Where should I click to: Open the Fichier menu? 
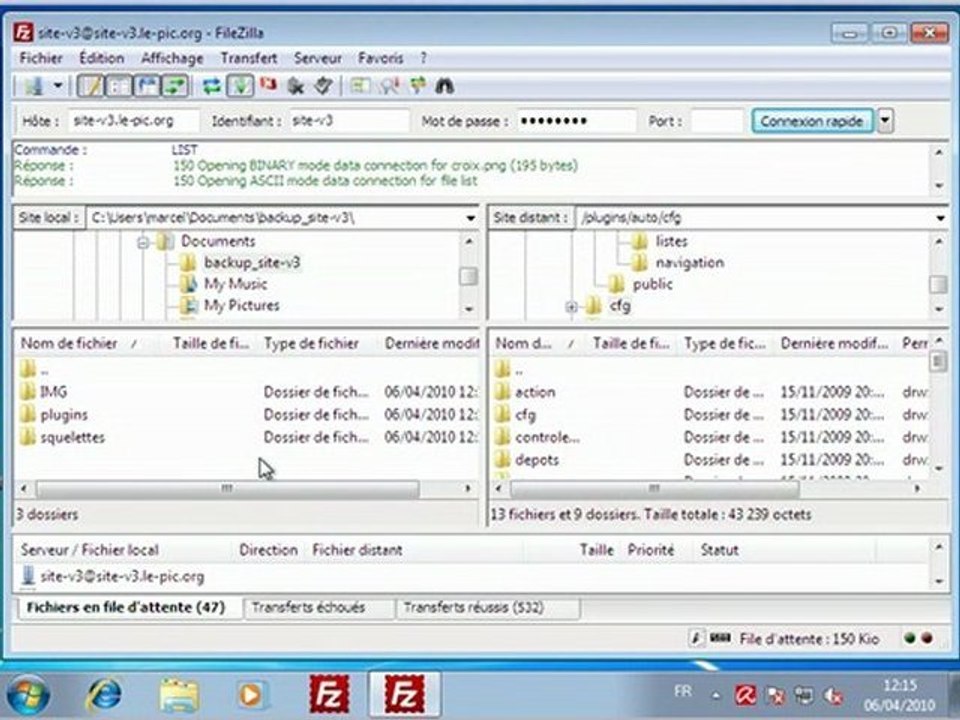(41, 58)
